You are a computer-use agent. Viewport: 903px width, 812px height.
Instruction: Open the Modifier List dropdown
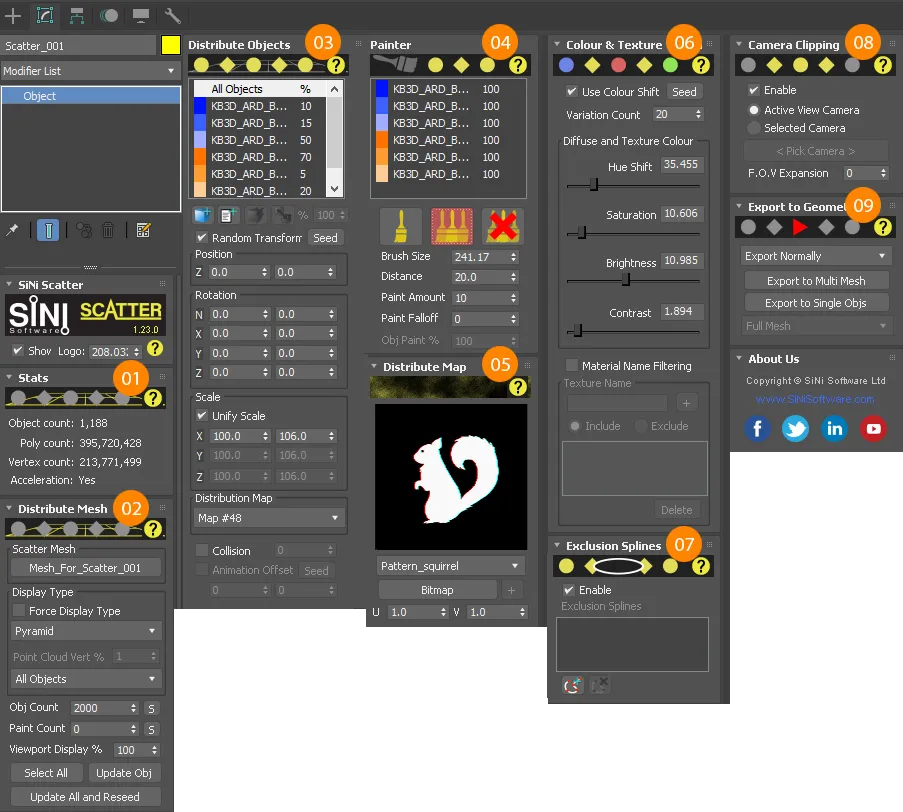point(90,72)
